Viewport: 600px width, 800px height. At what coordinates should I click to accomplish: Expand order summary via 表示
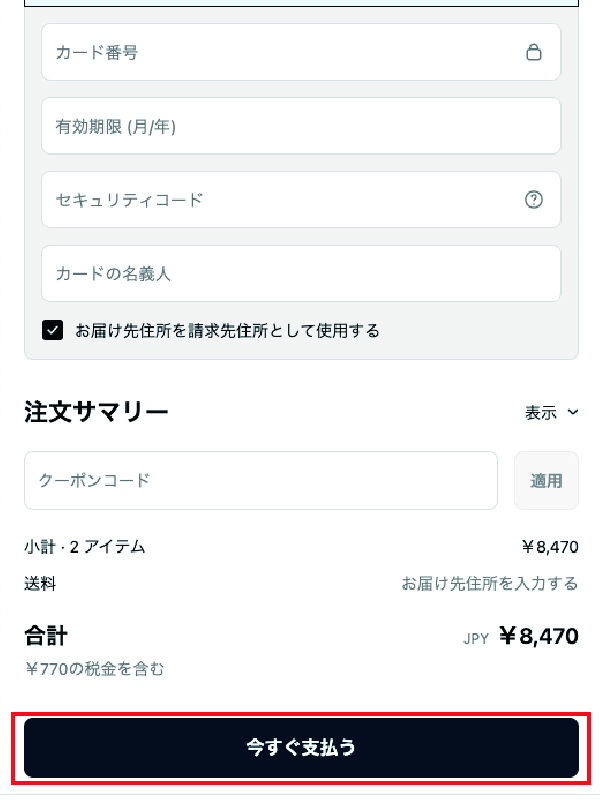point(541,412)
